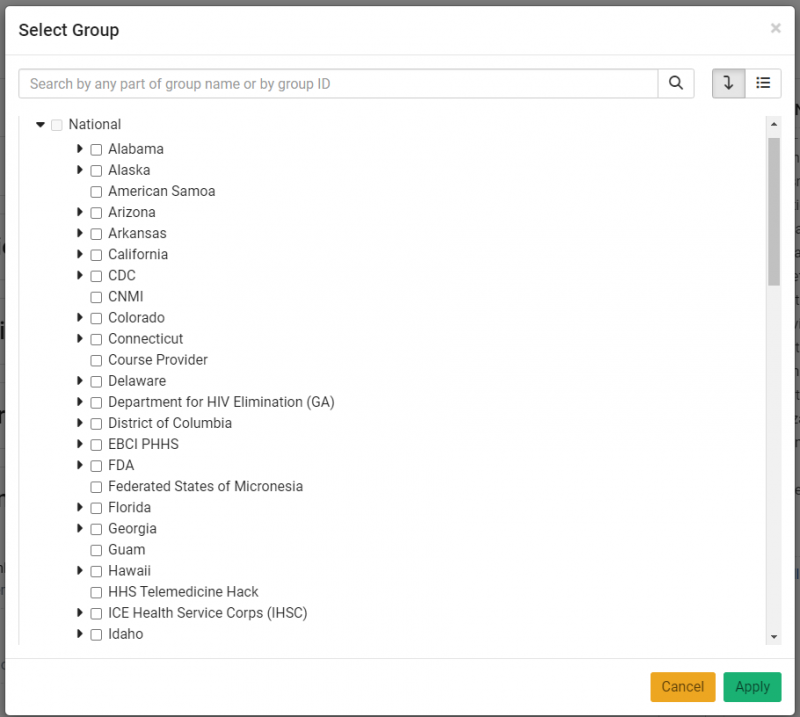Select the Guam checkbox

coord(96,549)
